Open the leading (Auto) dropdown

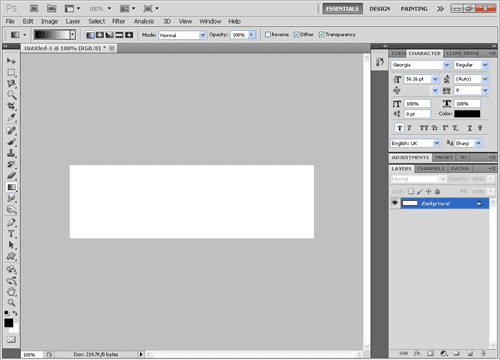point(485,79)
